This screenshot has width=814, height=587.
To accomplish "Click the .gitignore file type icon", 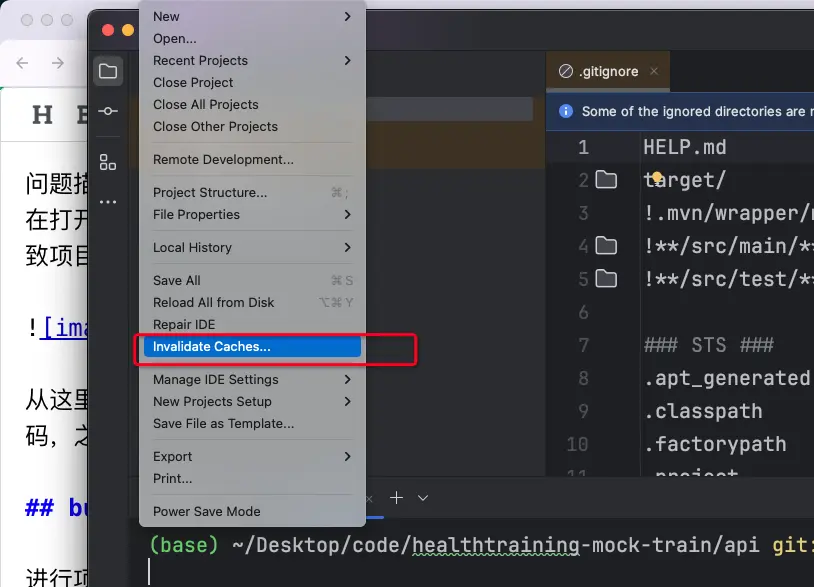I will [565, 71].
